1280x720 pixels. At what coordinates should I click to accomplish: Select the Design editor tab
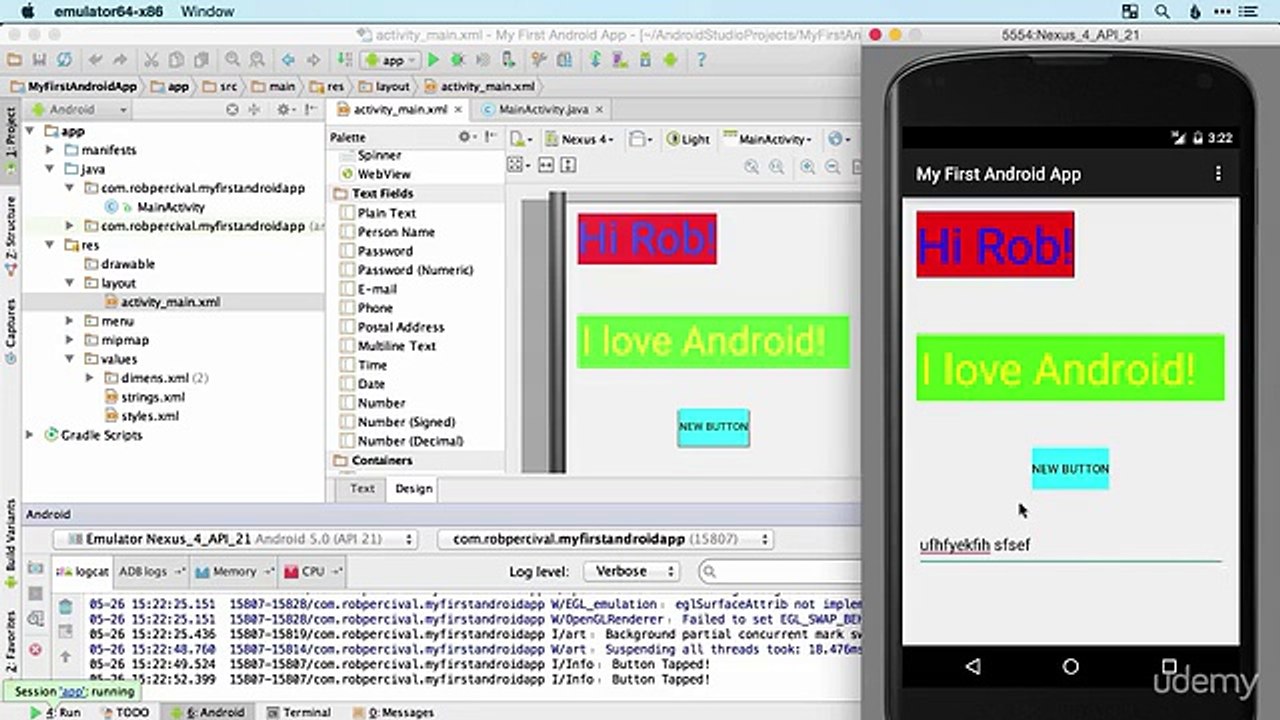point(413,489)
